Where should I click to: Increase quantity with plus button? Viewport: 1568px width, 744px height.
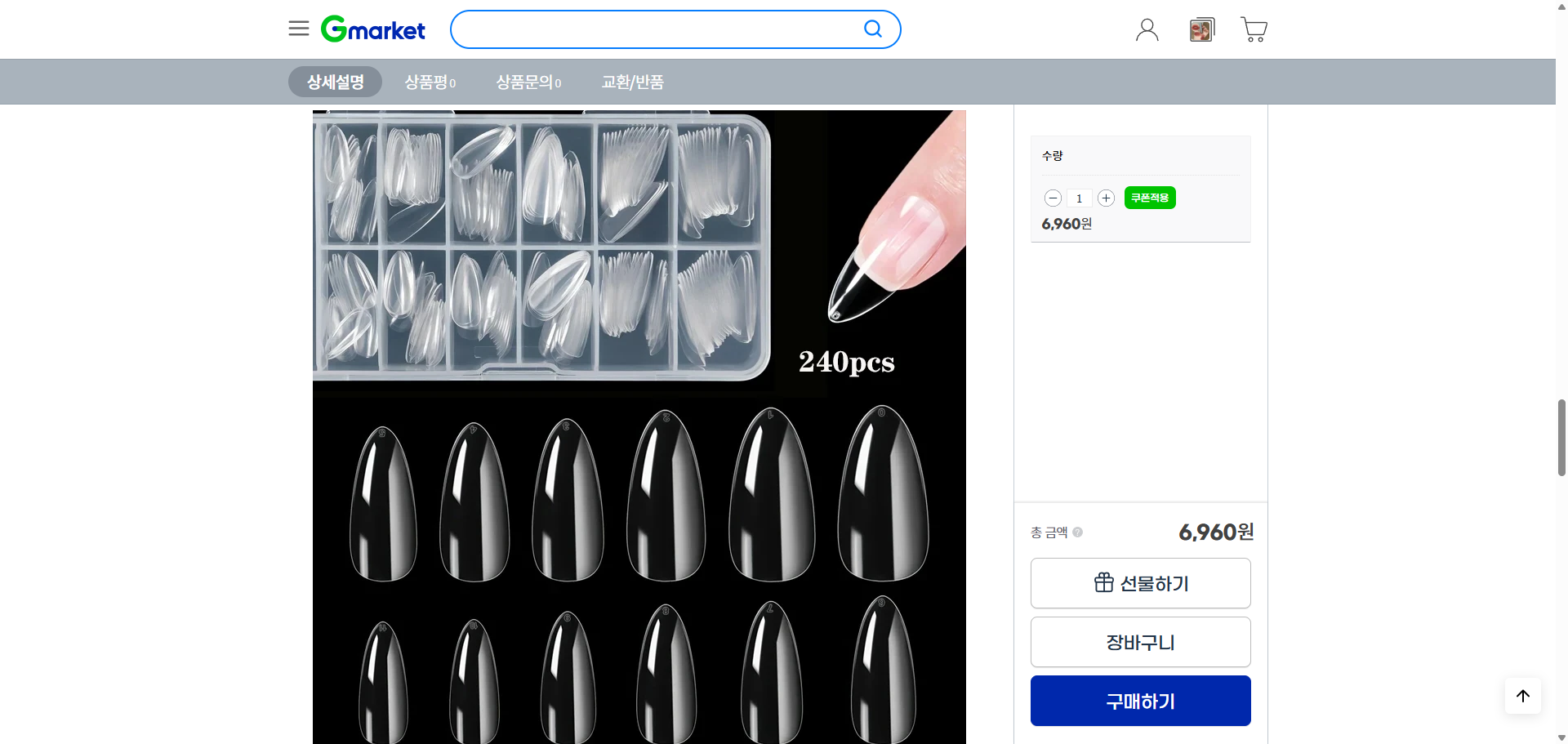coord(1106,198)
